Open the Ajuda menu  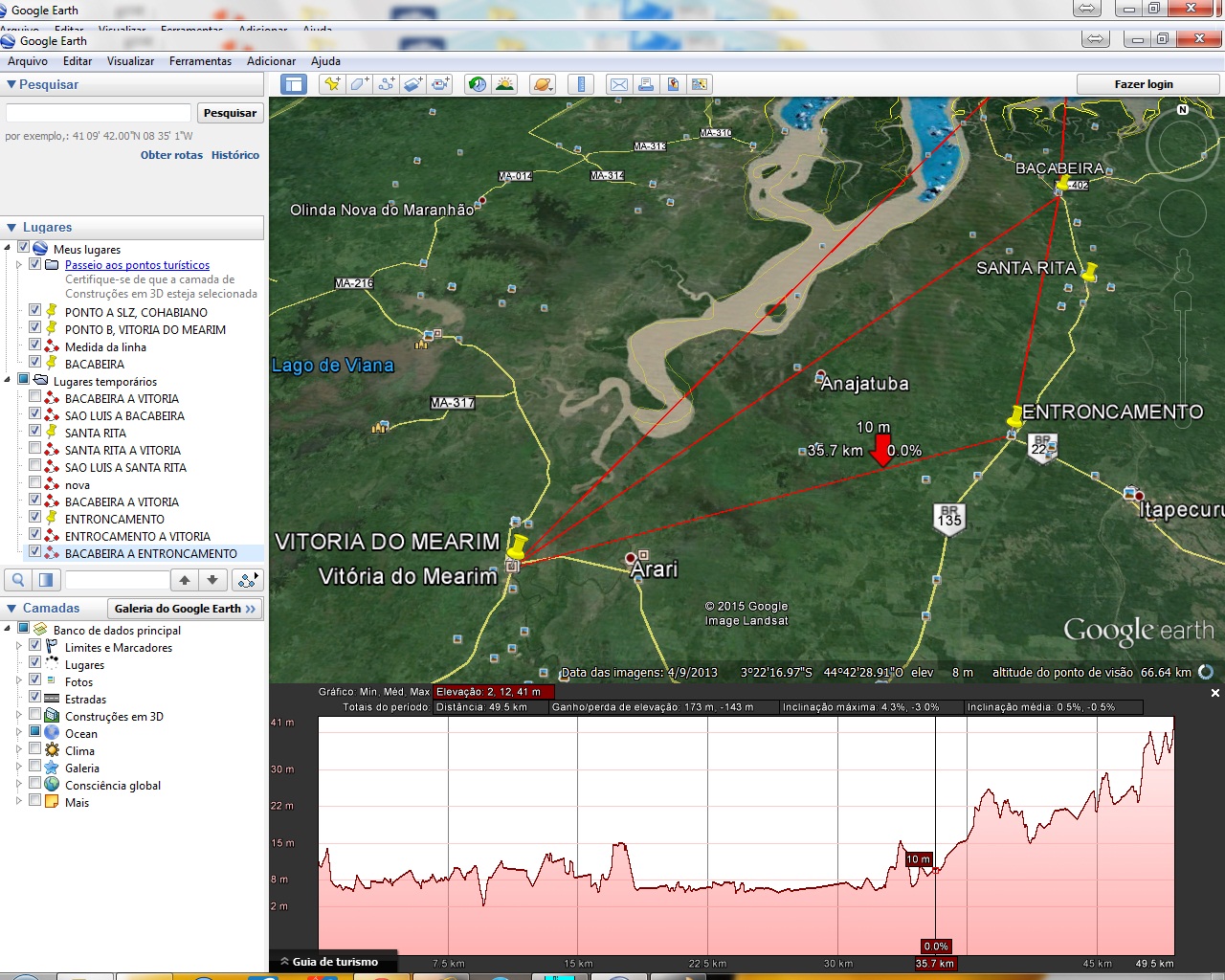point(325,61)
